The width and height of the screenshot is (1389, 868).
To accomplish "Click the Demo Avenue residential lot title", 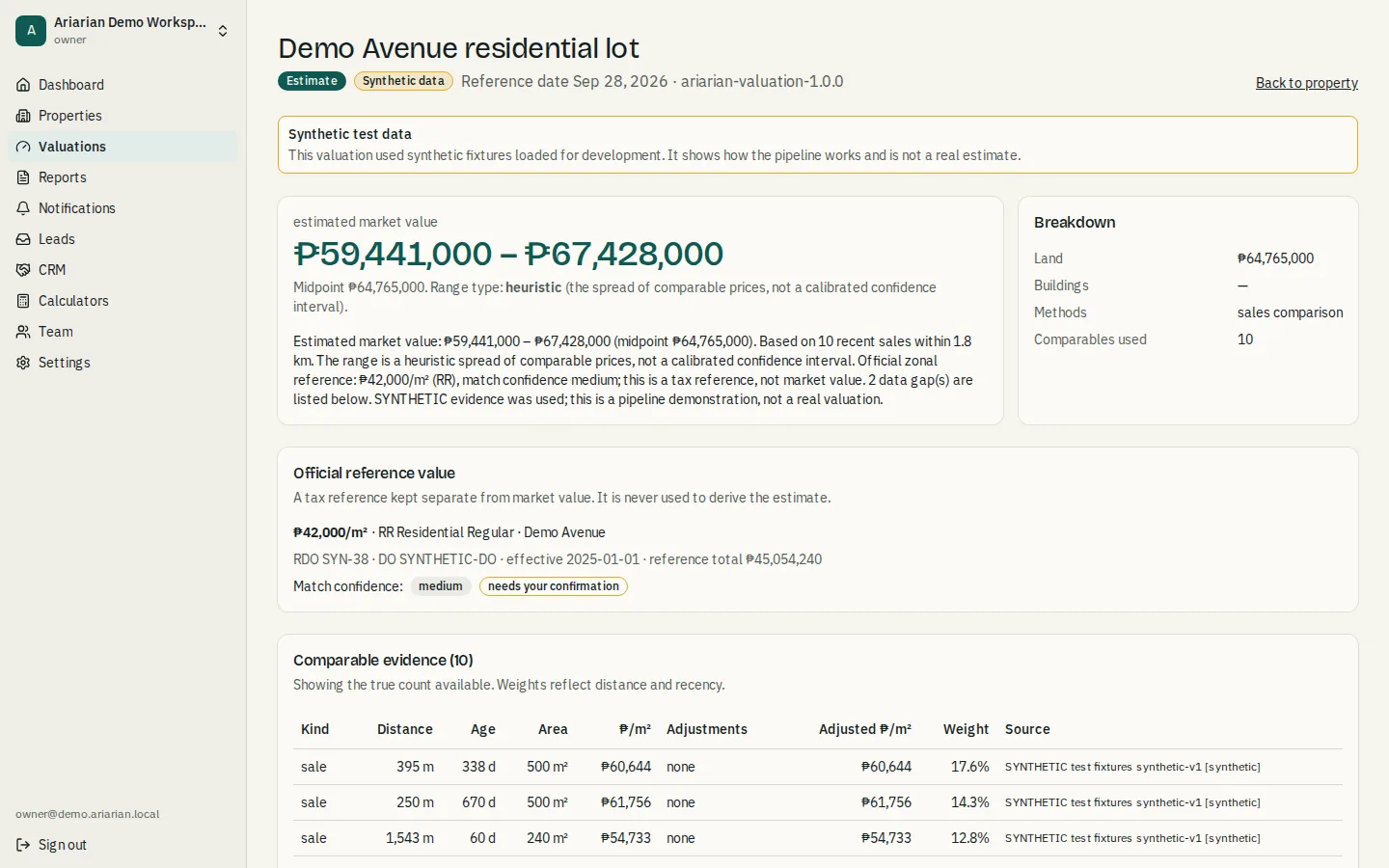I will (x=459, y=48).
